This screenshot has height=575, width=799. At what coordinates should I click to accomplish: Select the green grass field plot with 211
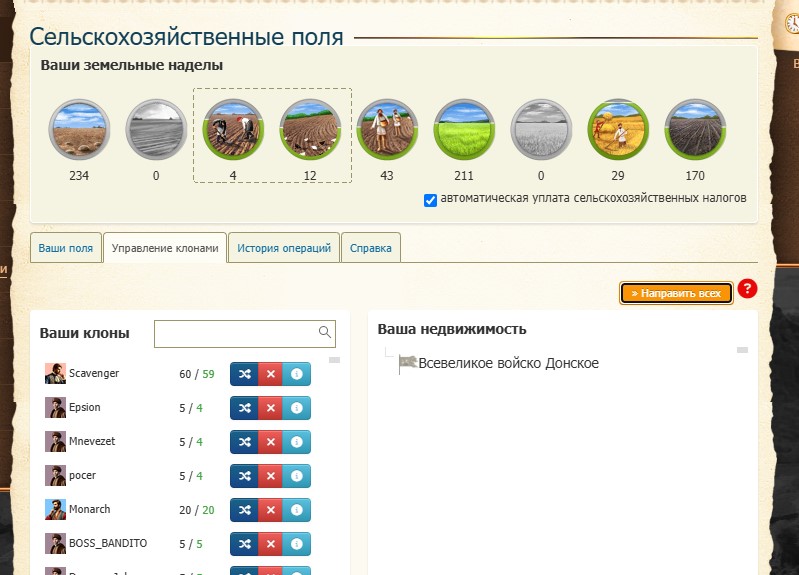(x=464, y=130)
